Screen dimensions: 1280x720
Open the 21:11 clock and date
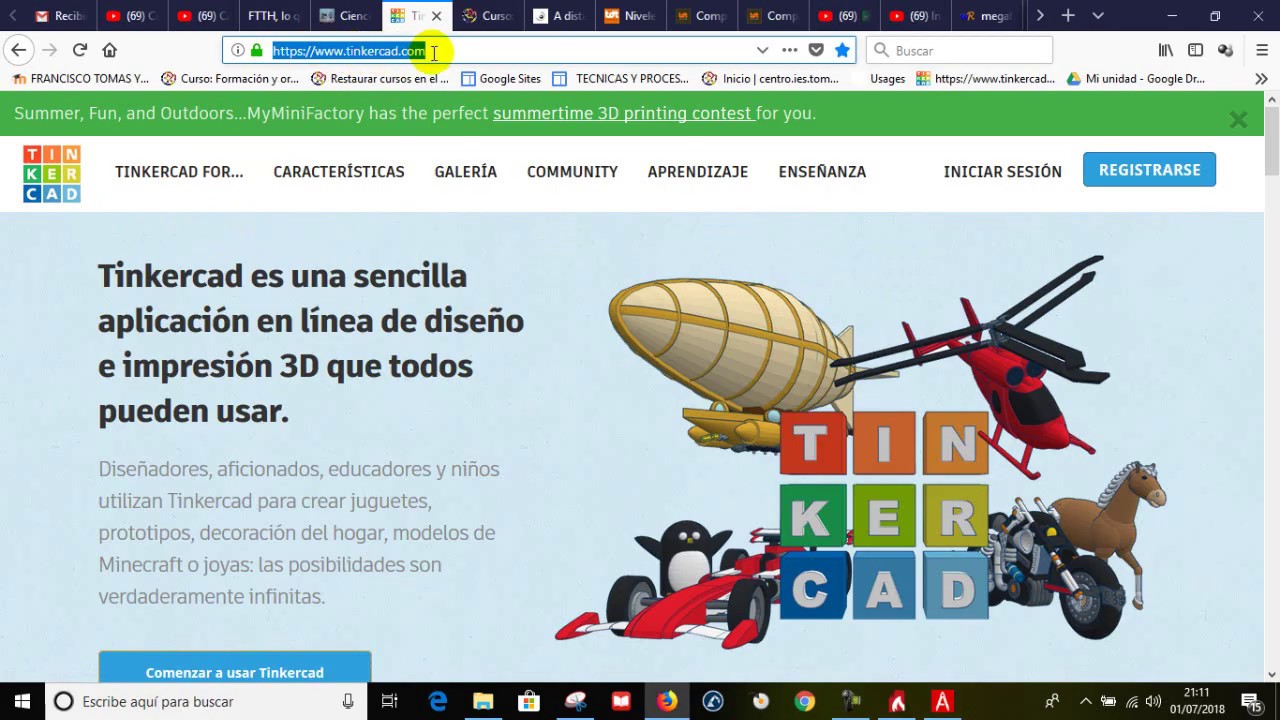pos(1198,701)
